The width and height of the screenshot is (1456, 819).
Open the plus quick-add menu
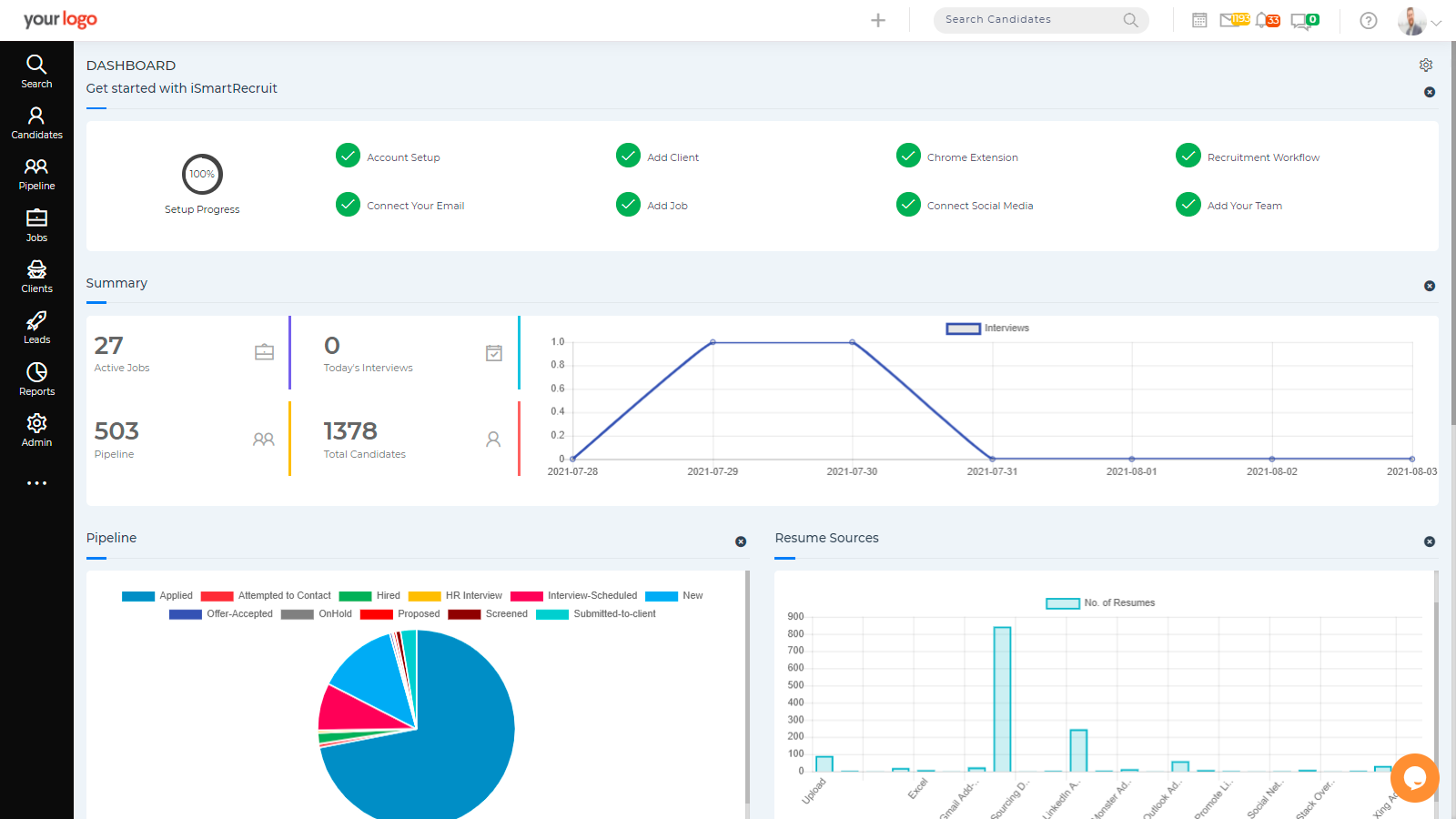878,20
